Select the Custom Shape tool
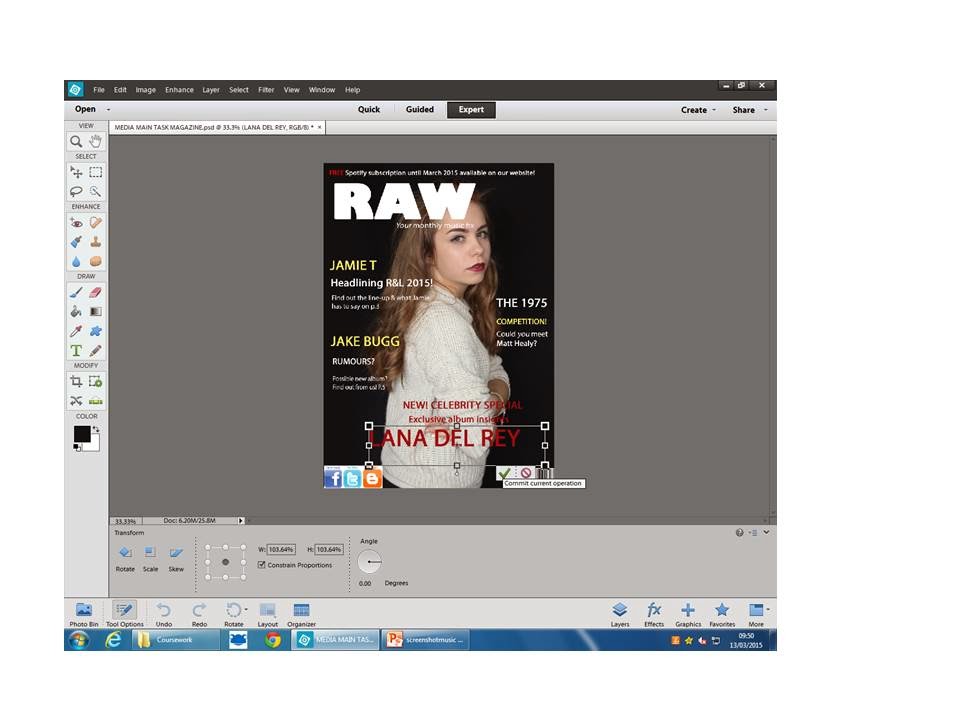960x720 pixels. click(x=96, y=331)
